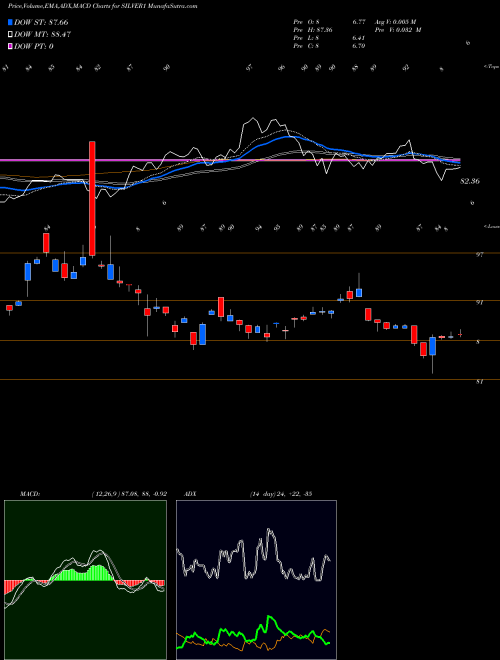Open the MACD histogram chart panel
This screenshot has width=500, height=660.
pyautogui.click(x=85, y=580)
